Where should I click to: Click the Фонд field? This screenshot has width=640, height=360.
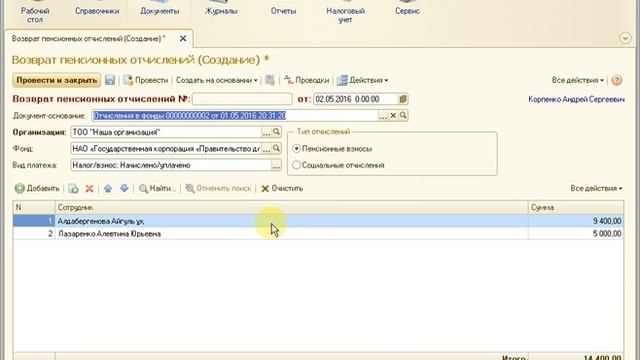[x=166, y=149]
